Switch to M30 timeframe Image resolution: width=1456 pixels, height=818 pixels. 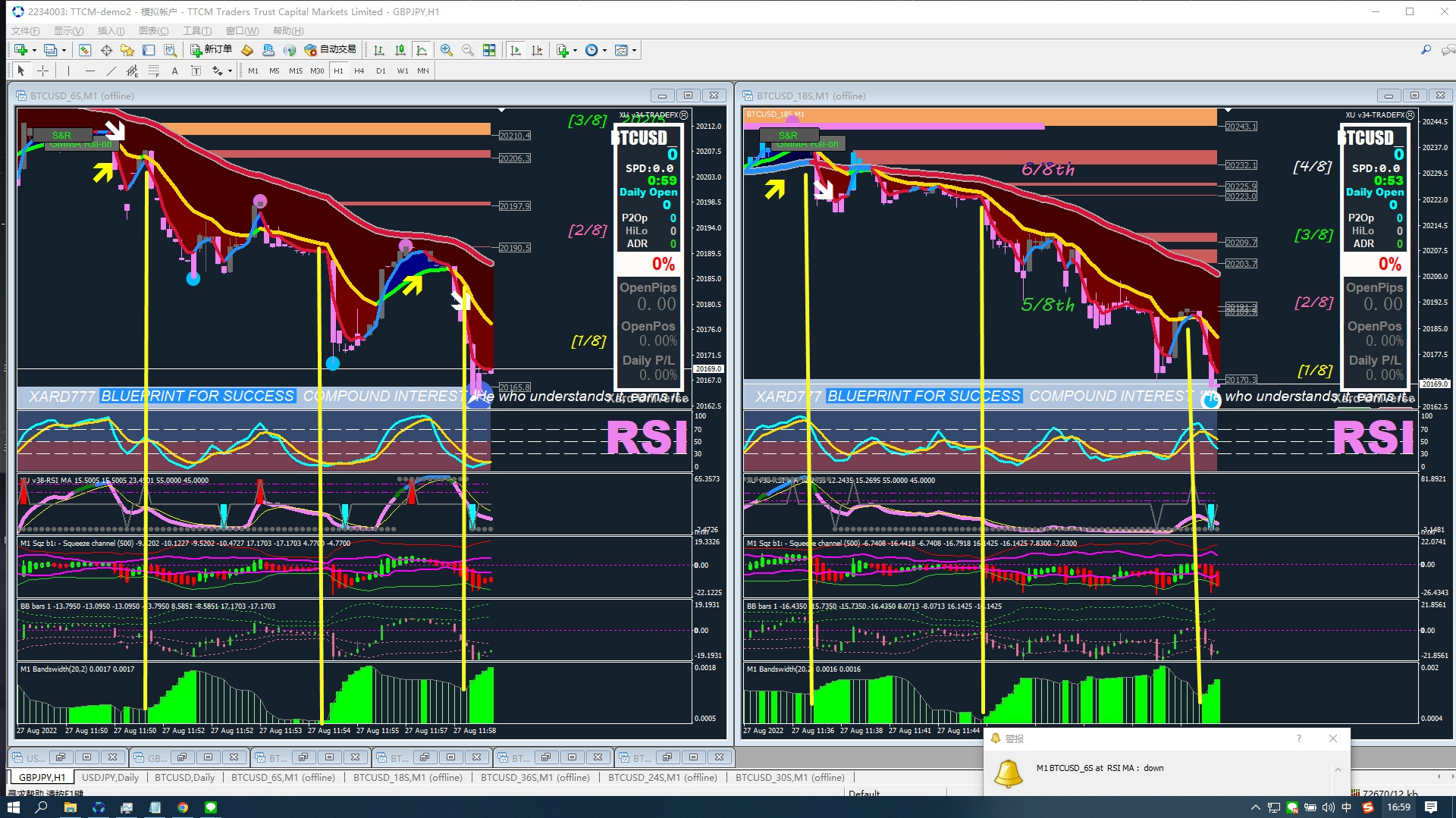[x=317, y=71]
